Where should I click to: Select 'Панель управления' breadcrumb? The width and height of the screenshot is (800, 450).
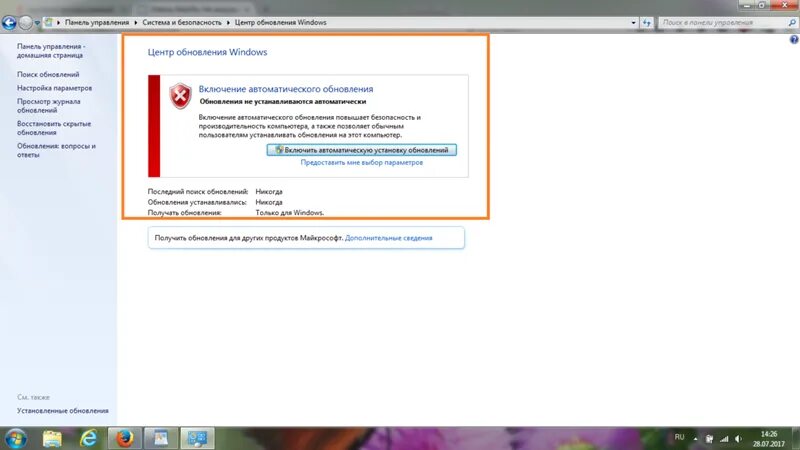[x=96, y=22]
